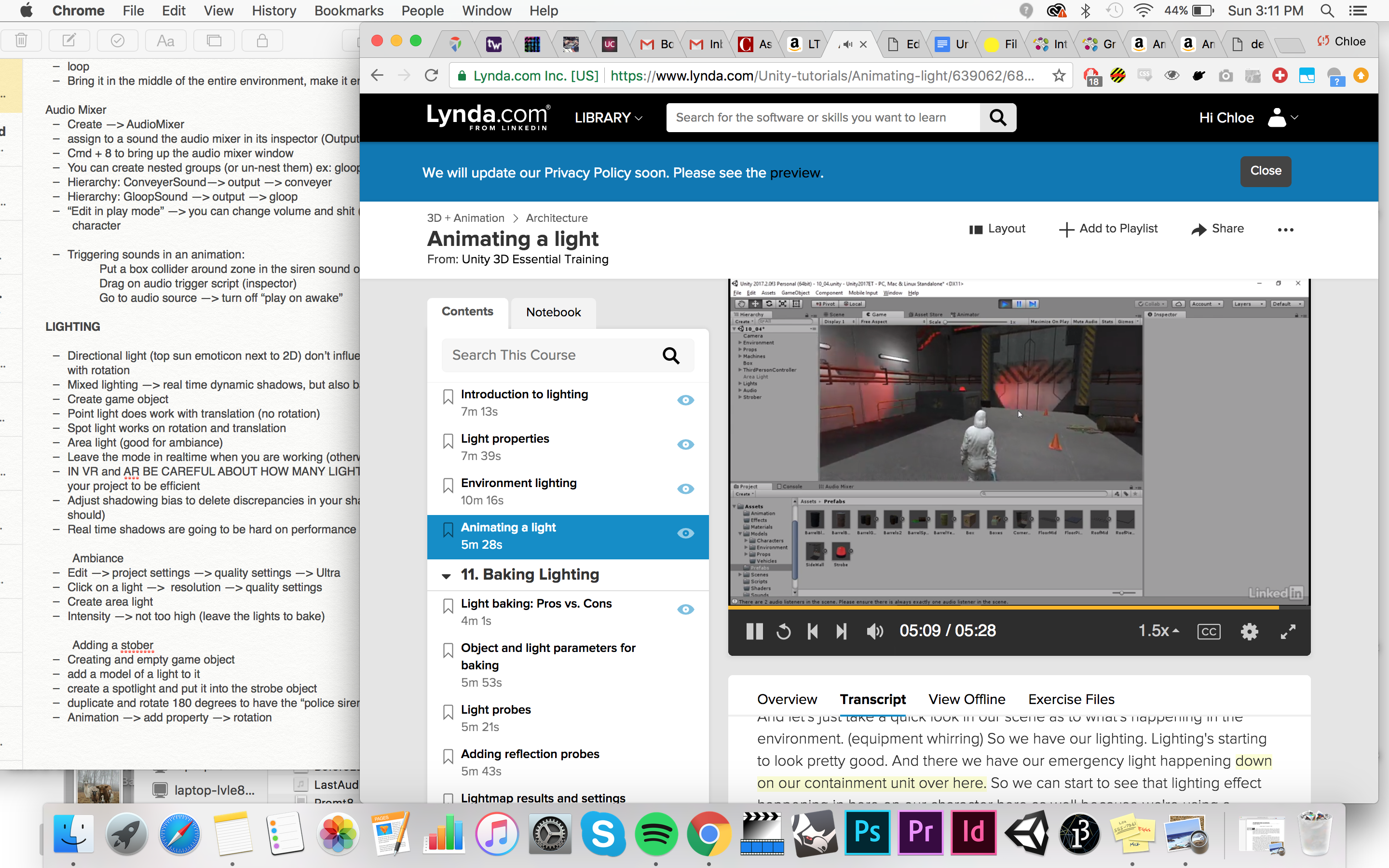
Task: Toggle watched eye for Environment lighting
Action: [685, 488]
